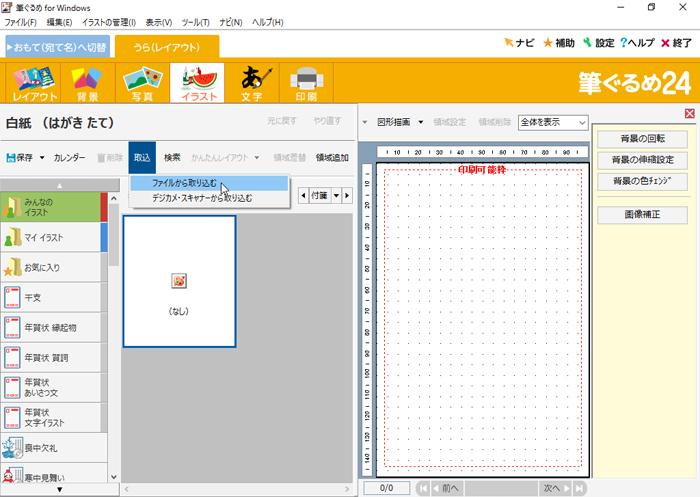
Task: Select the (なし) blank illustration thumbnail
Action: tap(179, 281)
